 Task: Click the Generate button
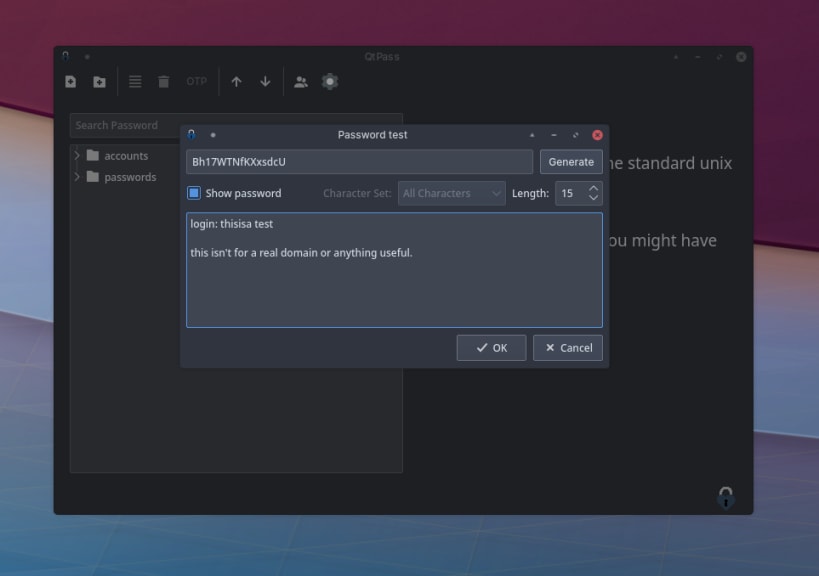[571, 161]
